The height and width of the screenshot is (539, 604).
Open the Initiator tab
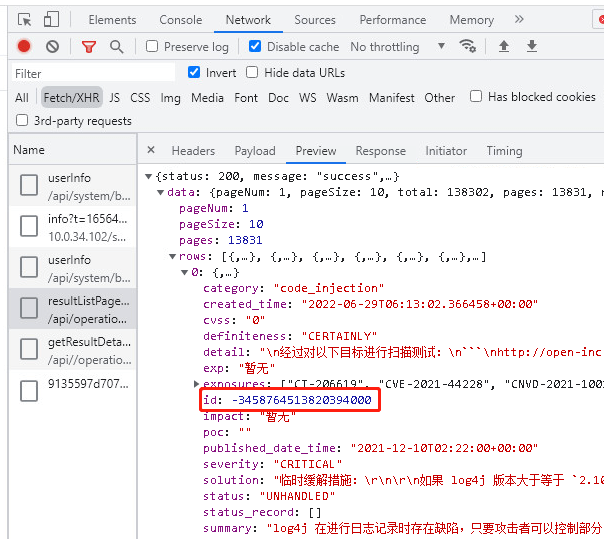[x=446, y=151]
